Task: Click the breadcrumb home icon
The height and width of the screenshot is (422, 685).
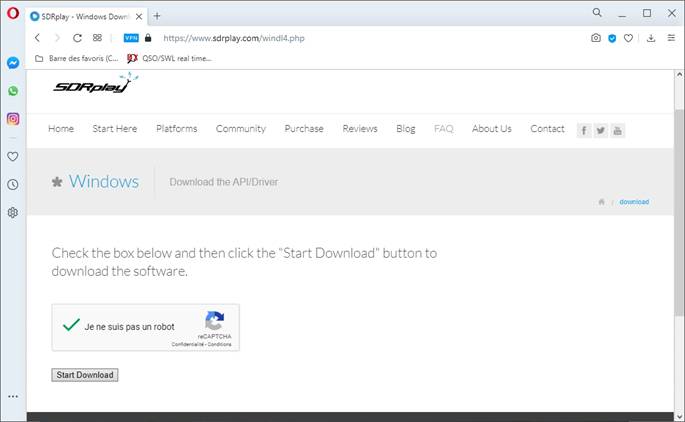Action: [x=602, y=201]
